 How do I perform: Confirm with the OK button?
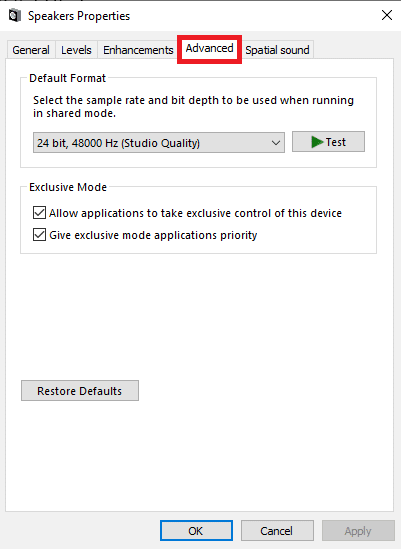196,530
